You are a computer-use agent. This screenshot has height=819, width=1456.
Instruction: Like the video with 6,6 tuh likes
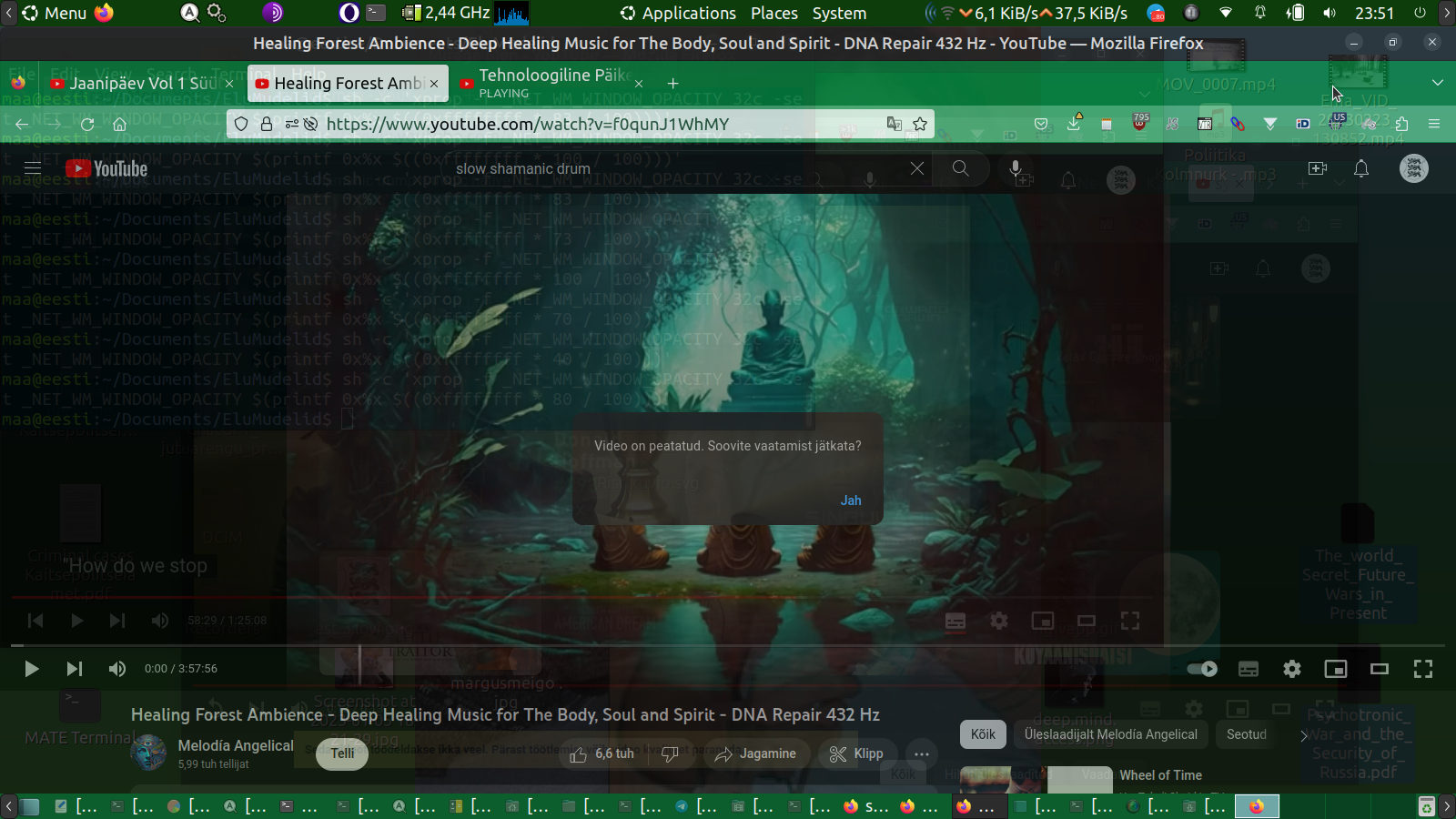click(602, 753)
